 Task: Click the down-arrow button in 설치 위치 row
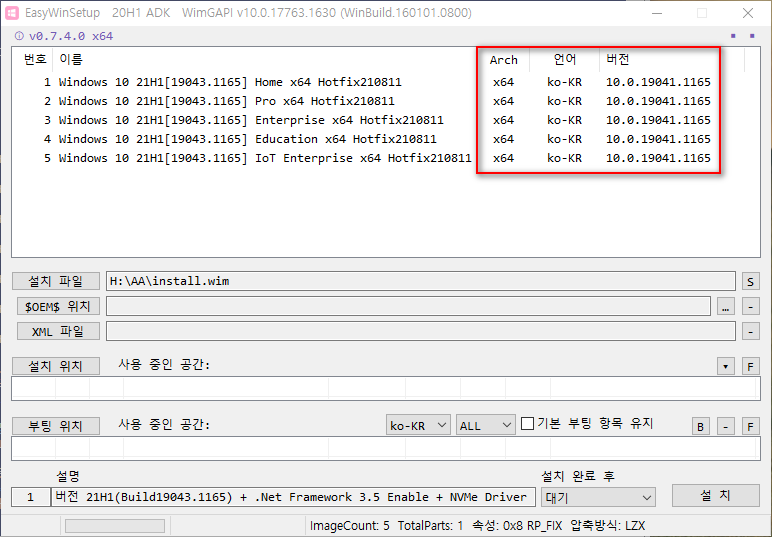pos(726,366)
